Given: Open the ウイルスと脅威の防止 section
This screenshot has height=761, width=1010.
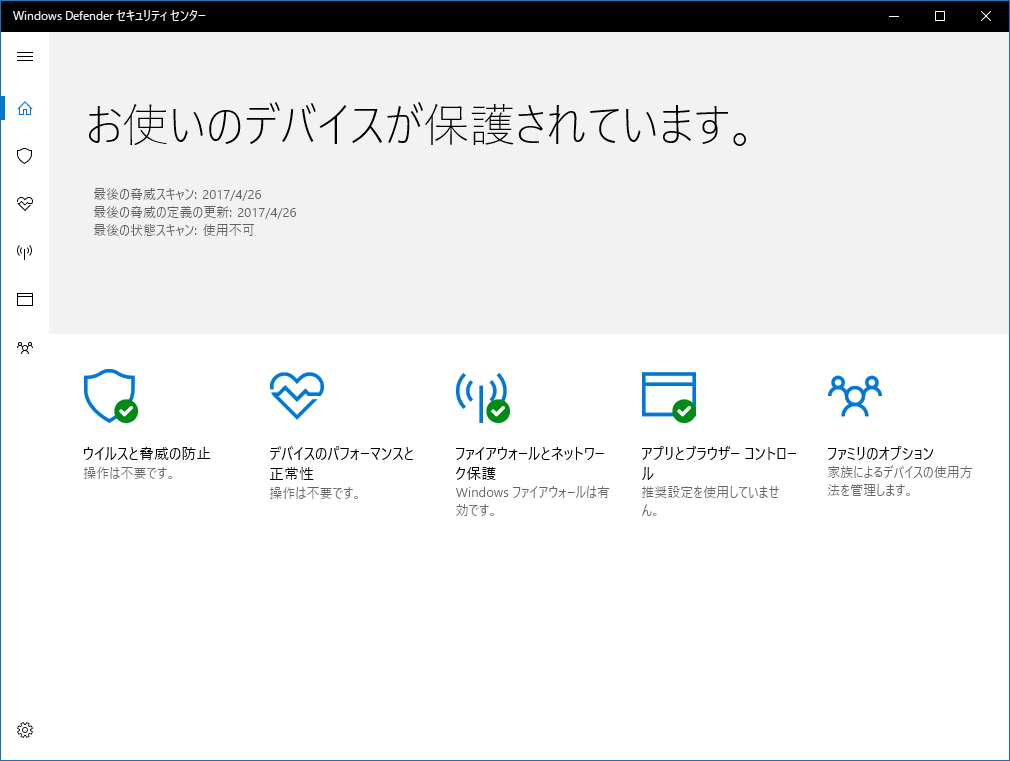Looking at the screenshot, I should pos(149,453).
